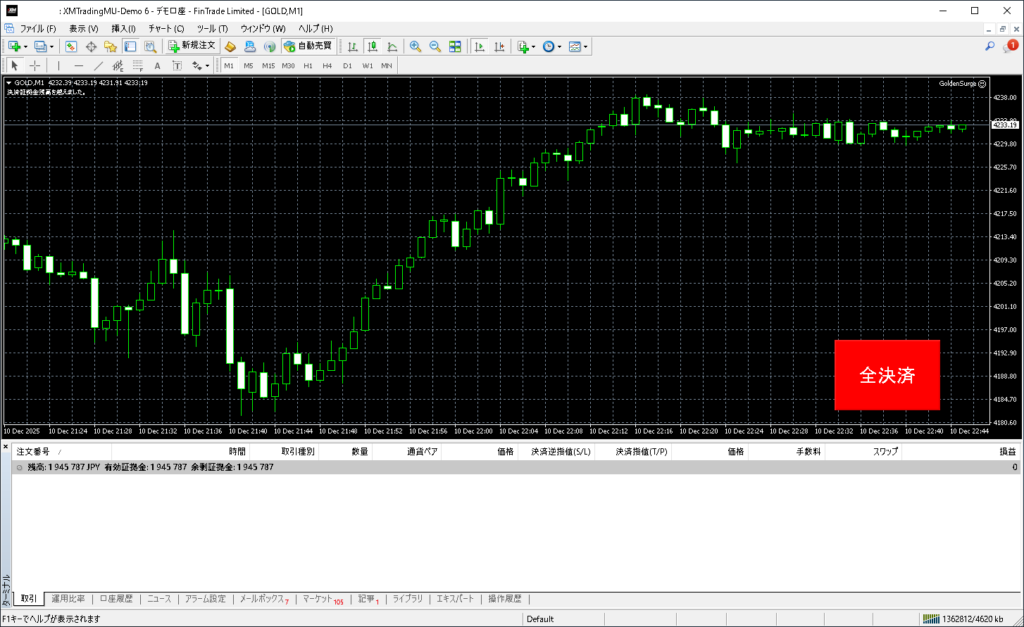The height and width of the screenshot is (627, 1024).
Task: Click the 損益 column header
Action: [1007, 452]
